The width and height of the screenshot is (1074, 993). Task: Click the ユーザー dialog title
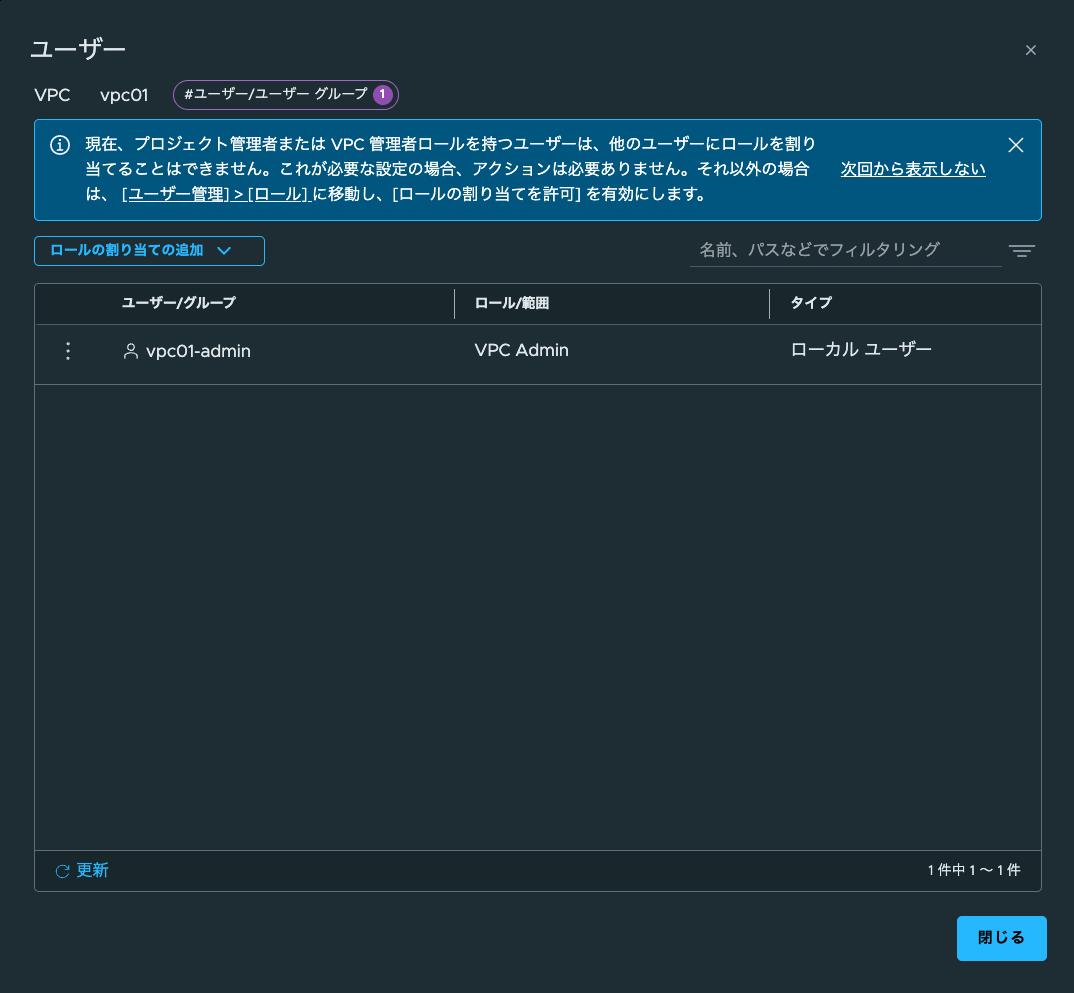pyautogui.click(x=78, y=49)
